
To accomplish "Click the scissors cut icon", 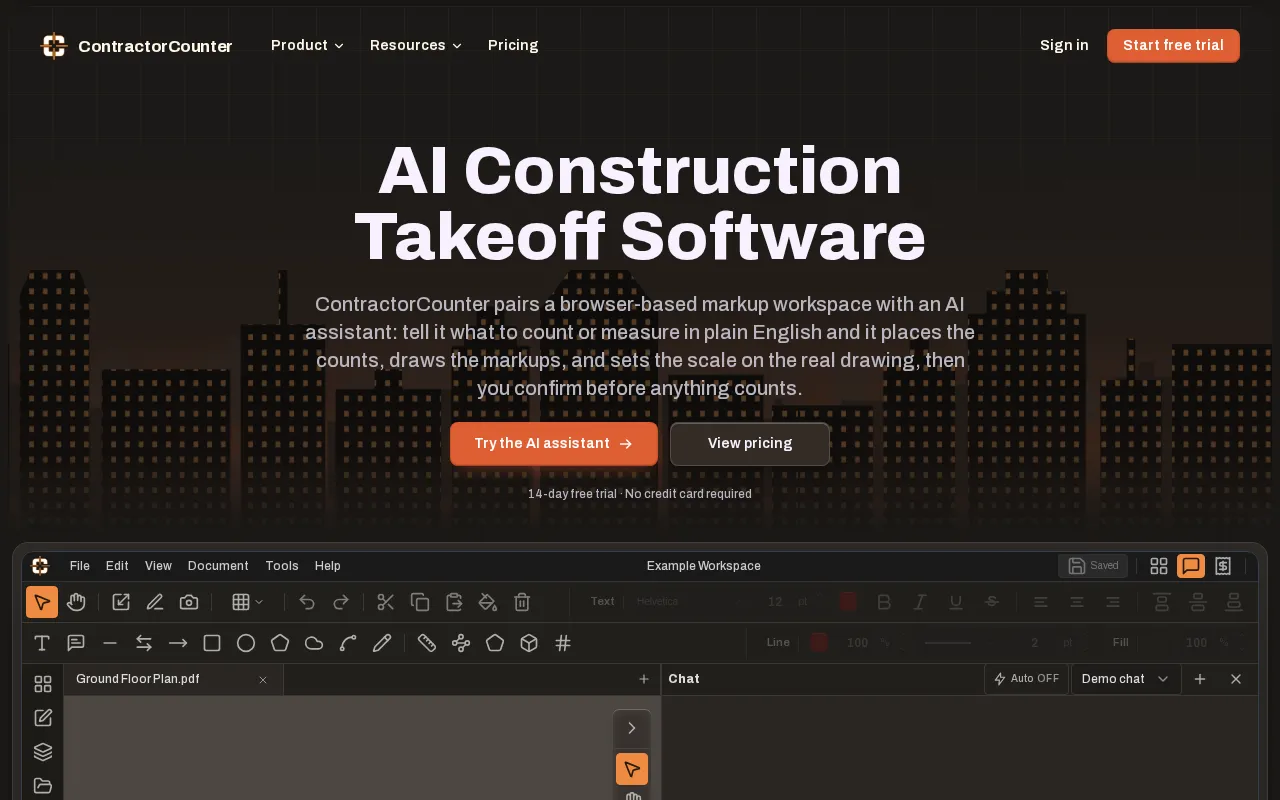I will [x=386, y=602].
